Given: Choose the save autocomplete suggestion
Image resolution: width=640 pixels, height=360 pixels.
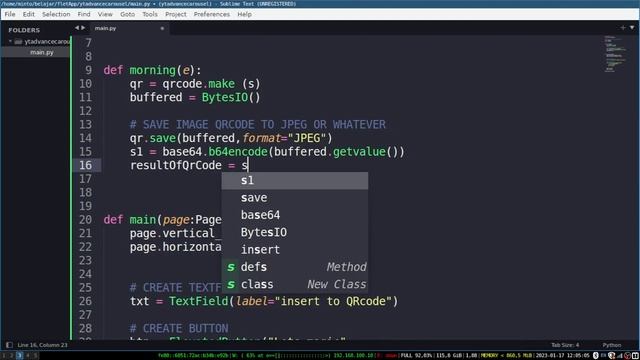Looking at the screenshot, I should tap(295, 198).
